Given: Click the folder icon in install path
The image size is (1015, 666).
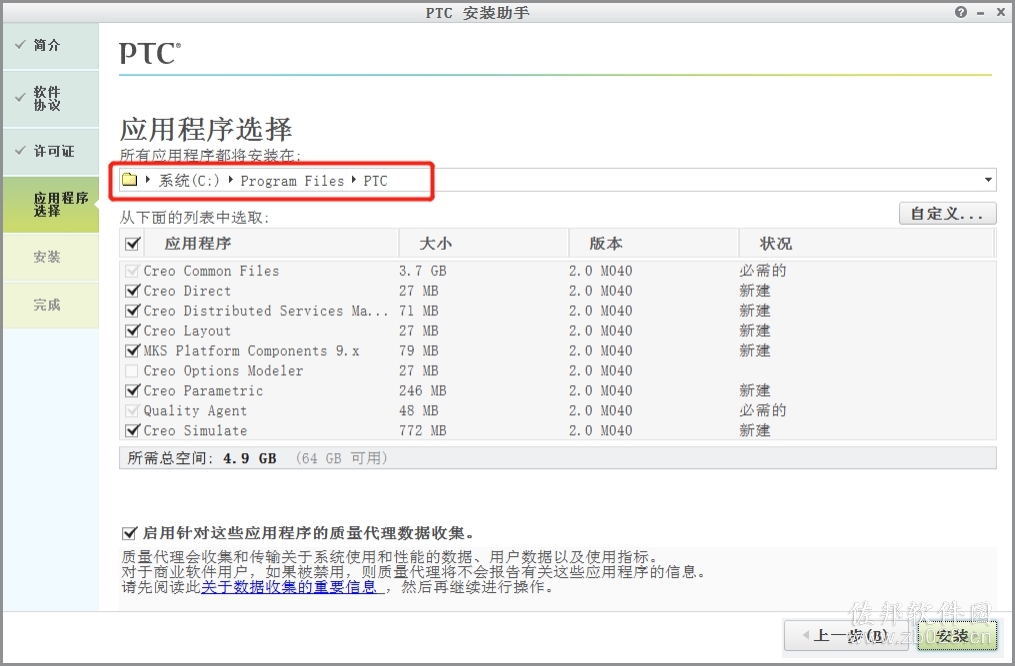Looking at the screenshot, I should click(129, 179).
